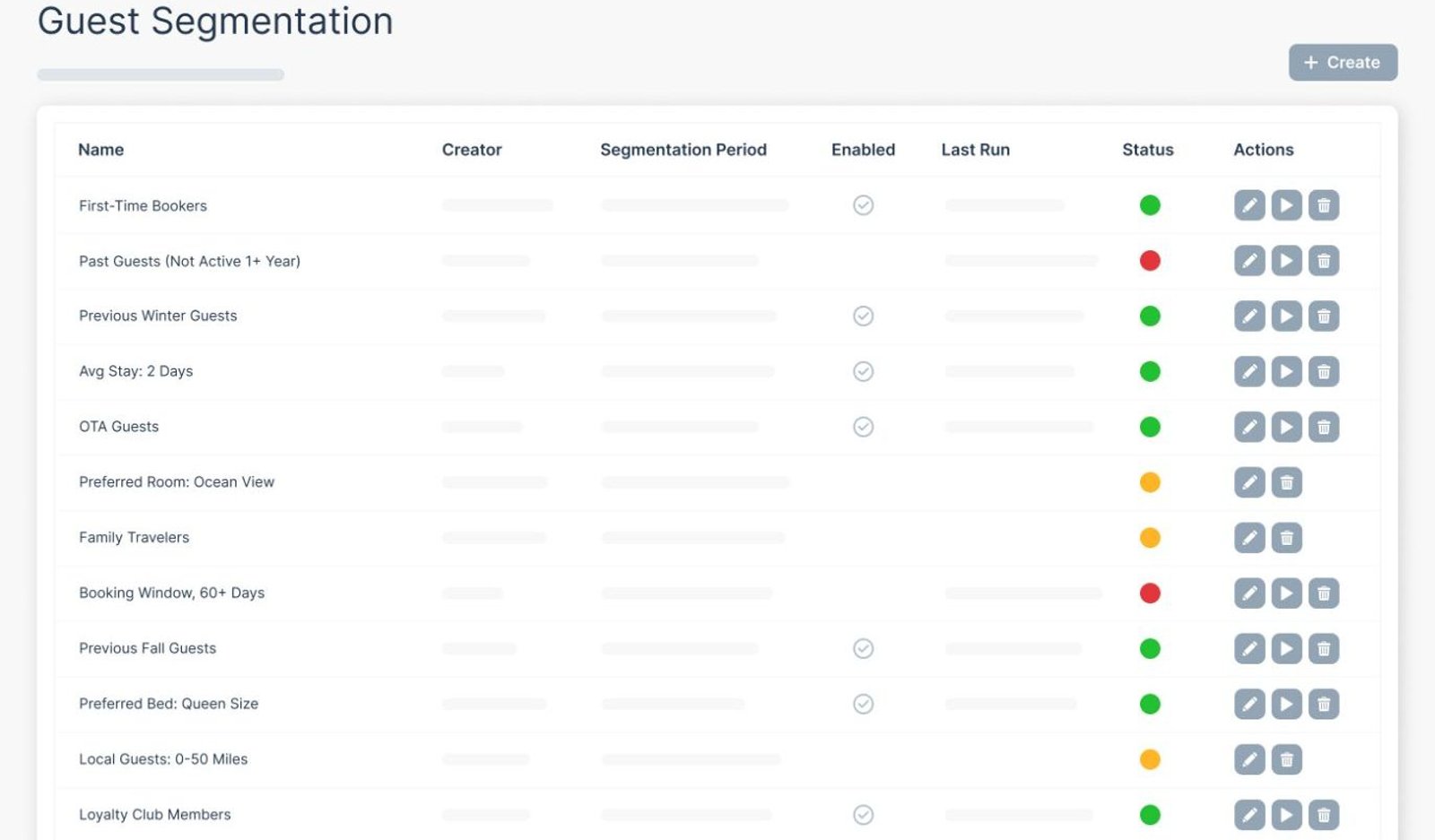Edit Booking Window, 60+ Days segment
Screen dimensions: 1435x840
coord(1249,593)
